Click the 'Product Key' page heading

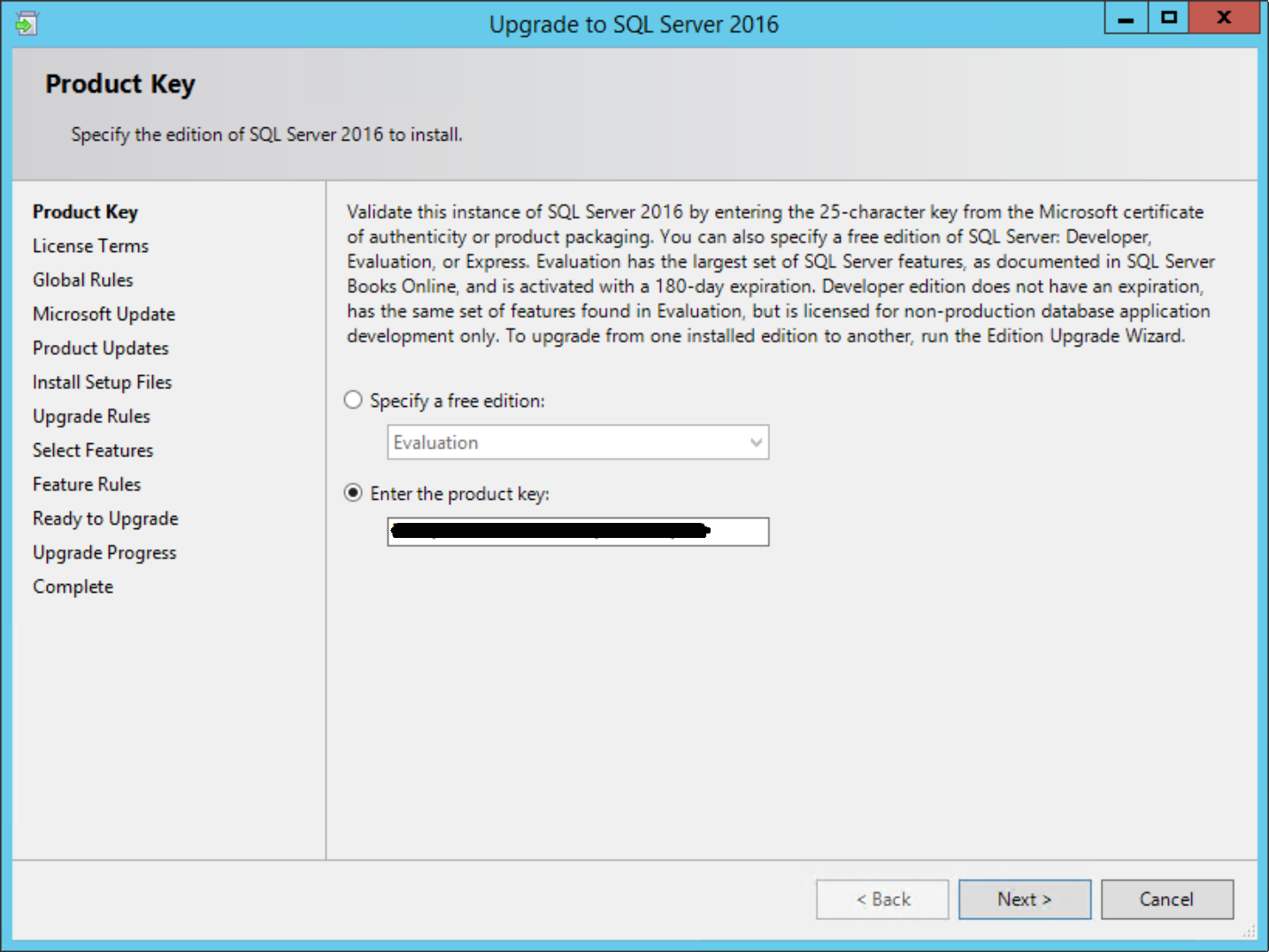(120, 84)
